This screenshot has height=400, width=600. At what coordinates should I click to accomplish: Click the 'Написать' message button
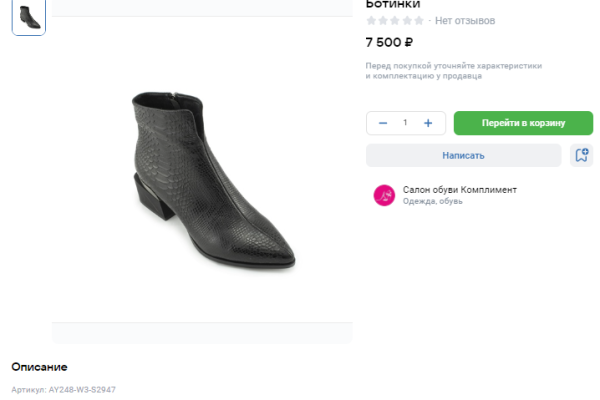click(463, 155)
